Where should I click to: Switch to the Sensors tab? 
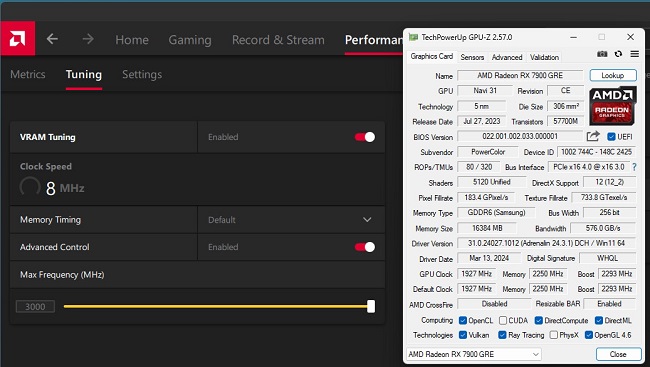pyautogui.click(x=472, y=57)
